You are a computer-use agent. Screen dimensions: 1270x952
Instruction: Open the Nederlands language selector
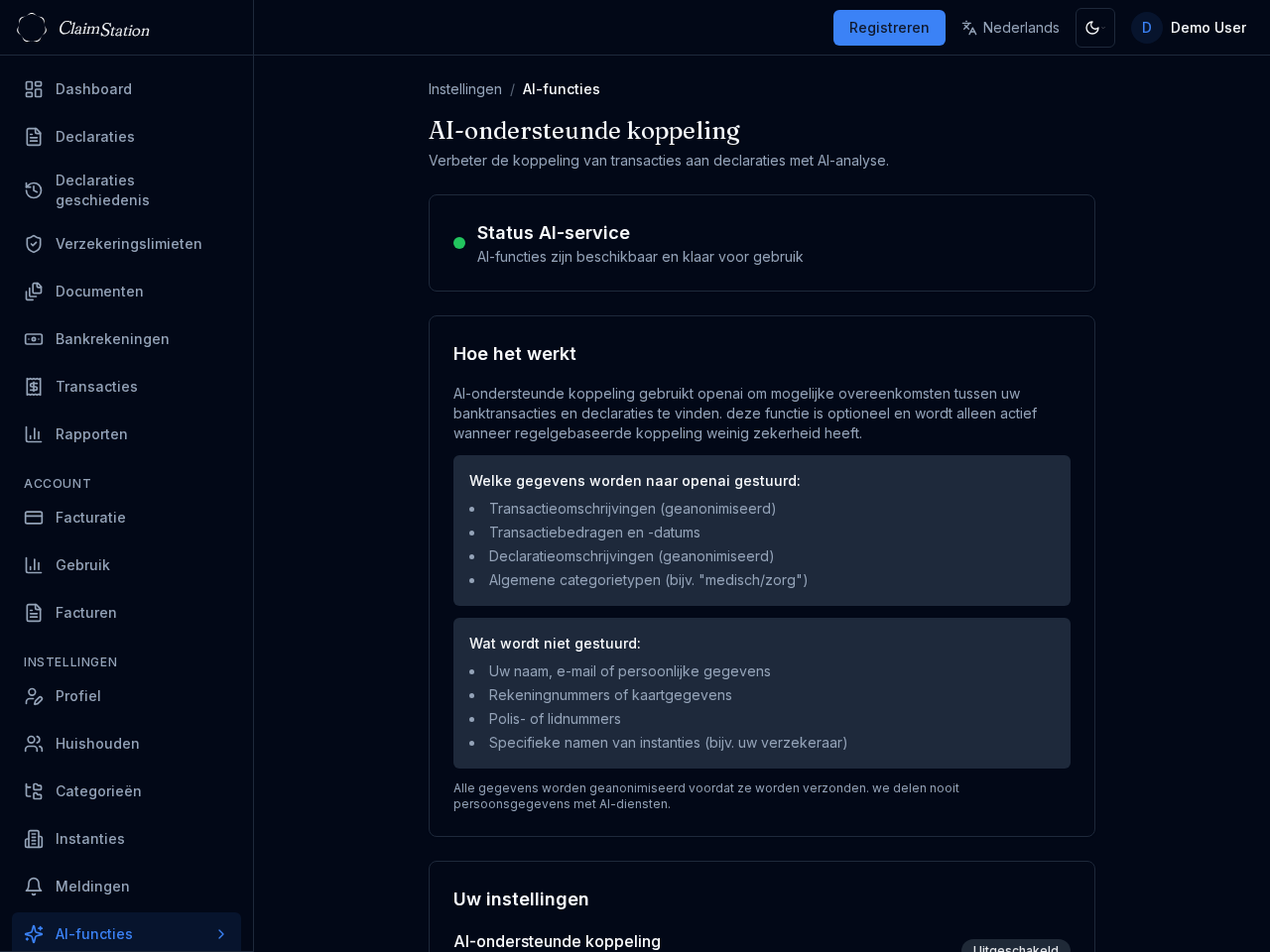(1010, 28)
